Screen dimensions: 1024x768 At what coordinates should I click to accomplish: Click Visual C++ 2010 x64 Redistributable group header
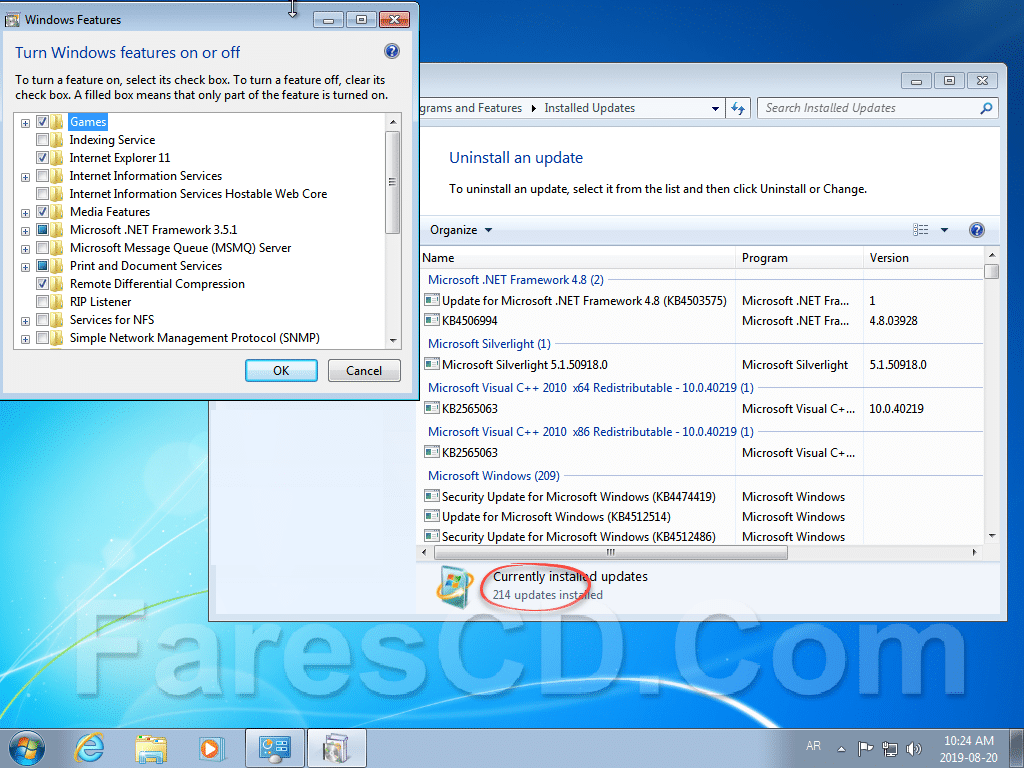pyautogui.click(x=590, y=387)
